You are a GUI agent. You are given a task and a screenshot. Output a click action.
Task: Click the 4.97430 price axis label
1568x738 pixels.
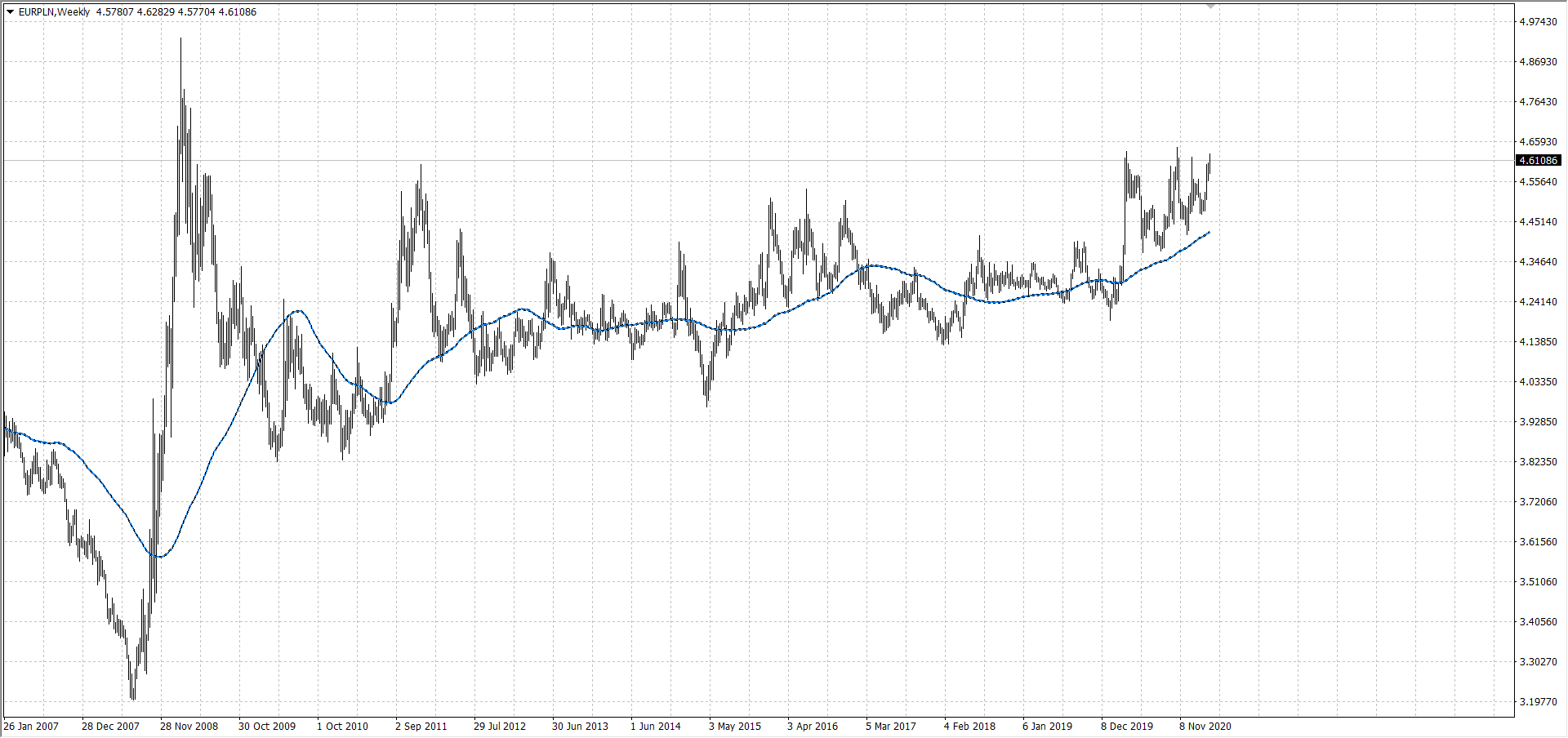coord(1538,22)
